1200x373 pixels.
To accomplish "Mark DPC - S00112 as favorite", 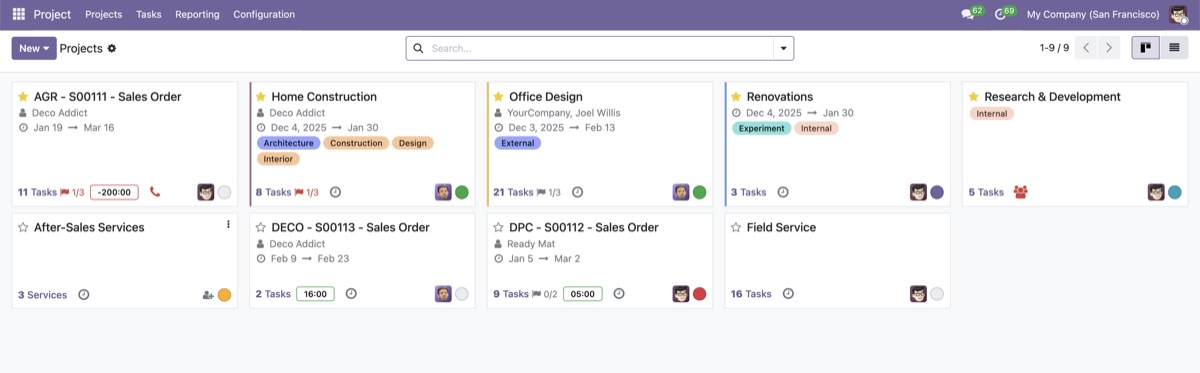I will tap(499, 227).
